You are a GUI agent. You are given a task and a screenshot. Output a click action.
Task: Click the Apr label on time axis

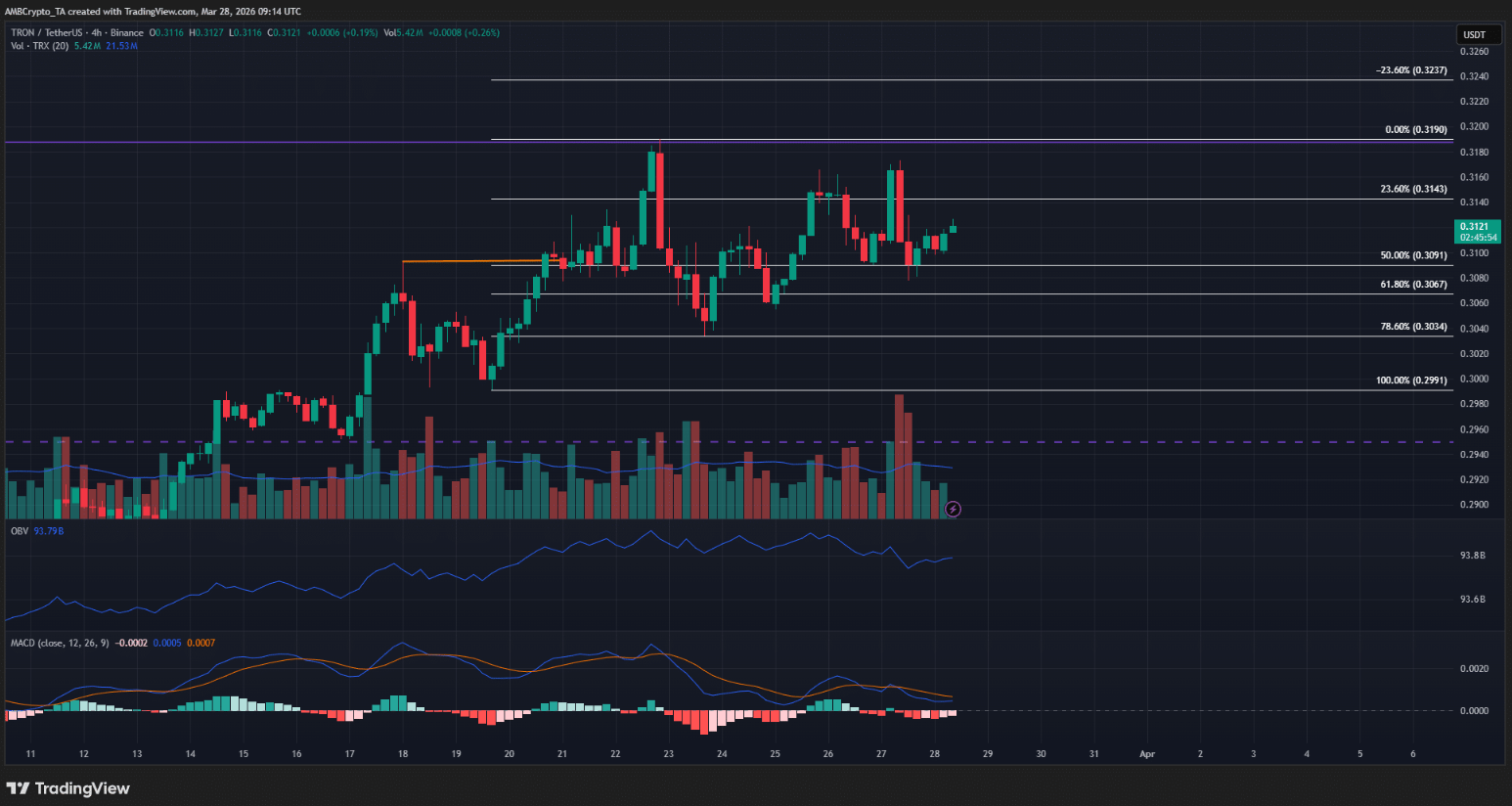[1147, 754]
